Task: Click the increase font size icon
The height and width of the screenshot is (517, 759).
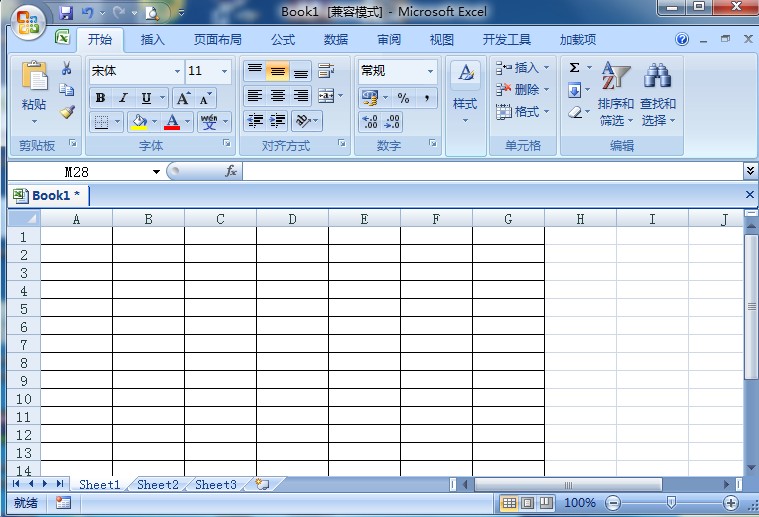Action: tap(183, 98)
